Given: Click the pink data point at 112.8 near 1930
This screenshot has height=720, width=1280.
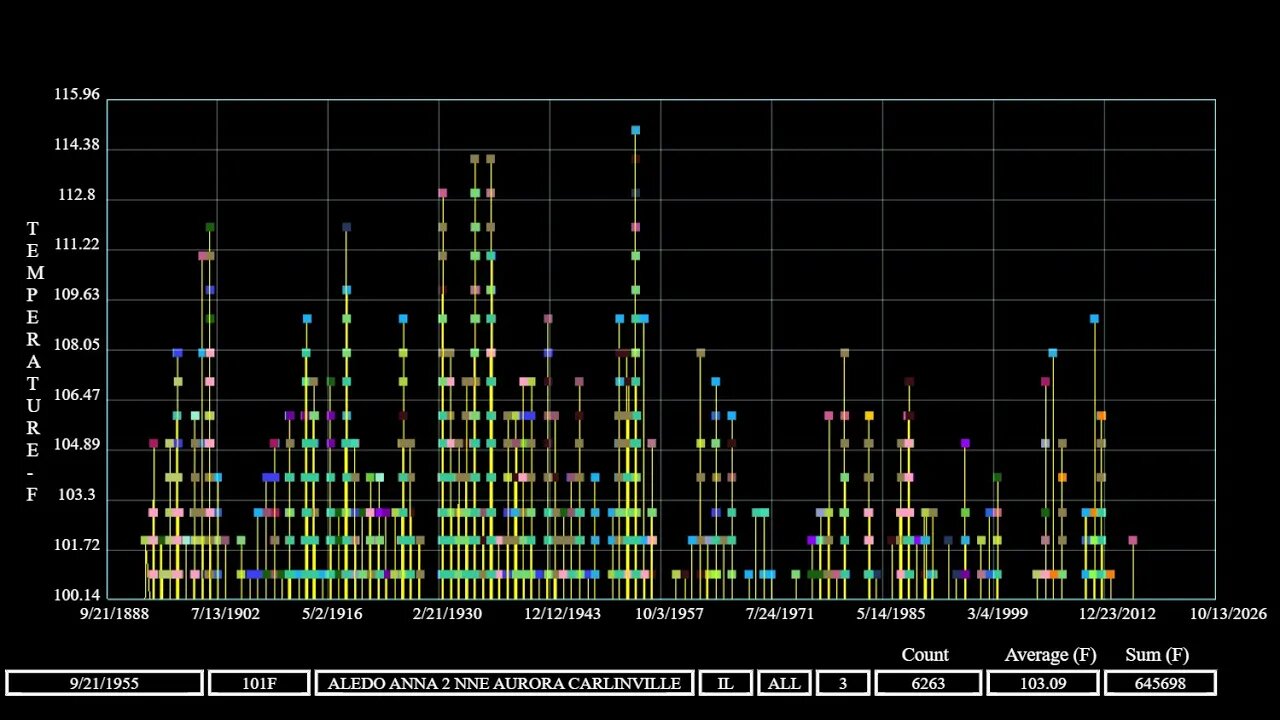Looking at the screenshot, I should pos(442,193).
